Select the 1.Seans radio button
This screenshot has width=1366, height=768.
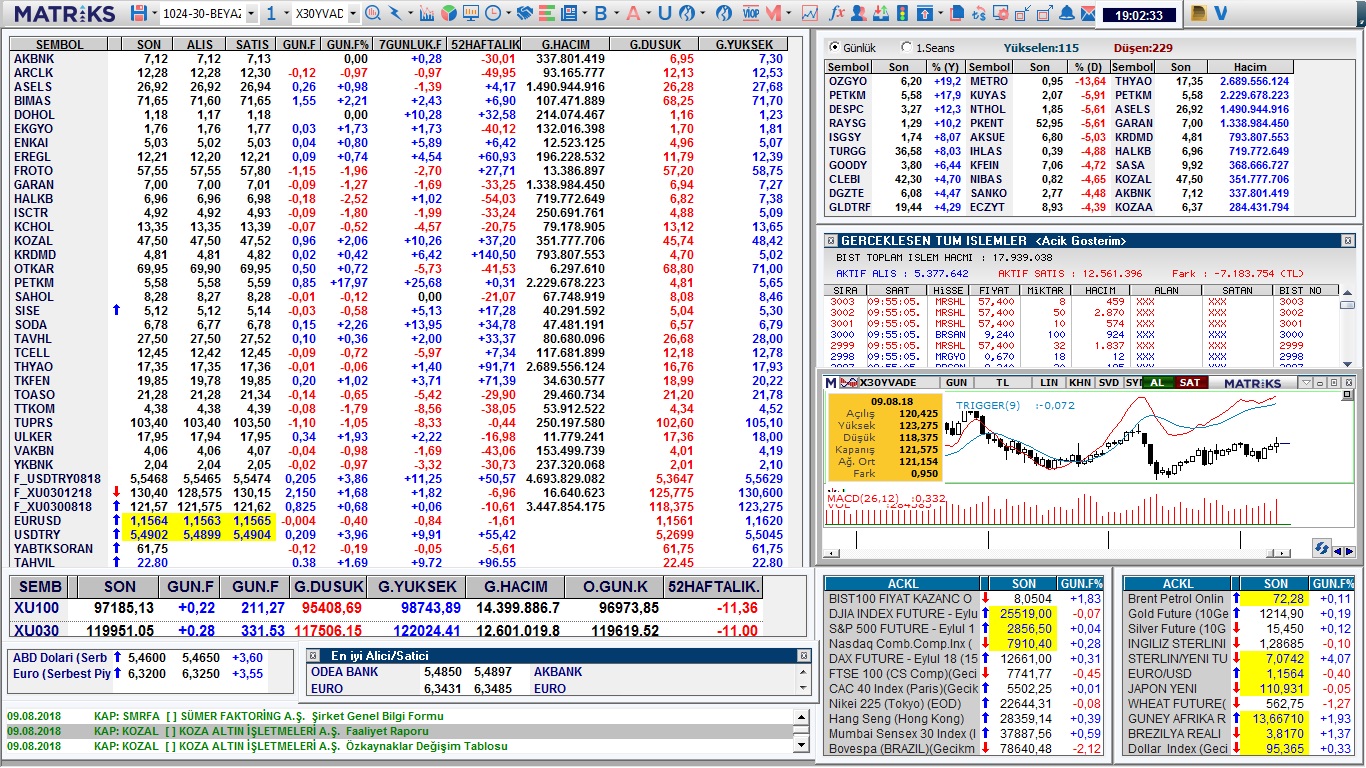point(906,47)
